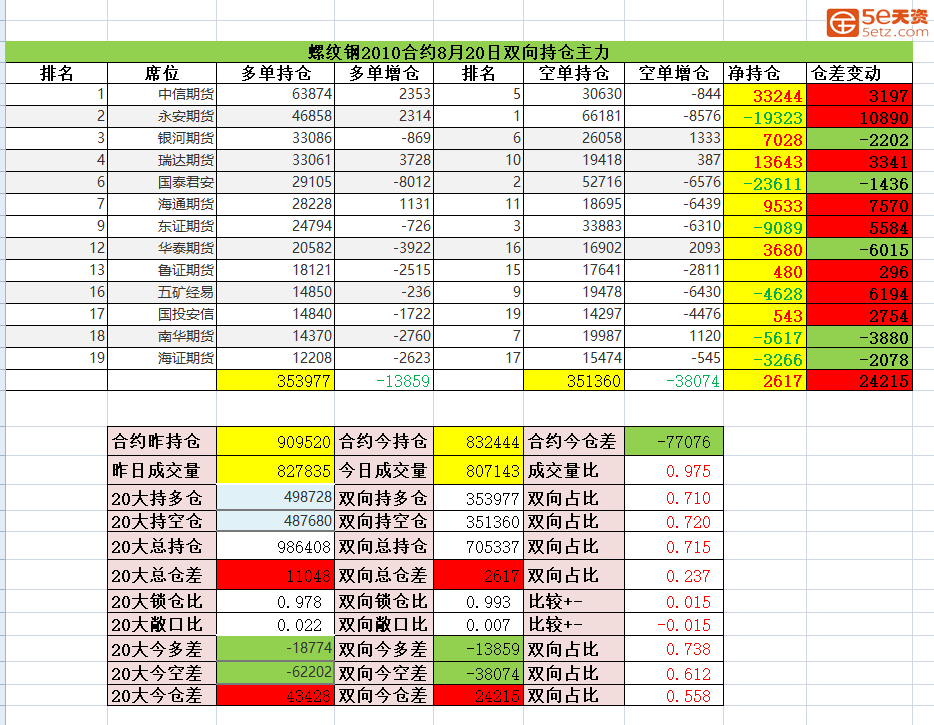The width and height of the screenshot is (934, 725).
Task: Click the 永安期货 cell
Action: coord(162,117)
